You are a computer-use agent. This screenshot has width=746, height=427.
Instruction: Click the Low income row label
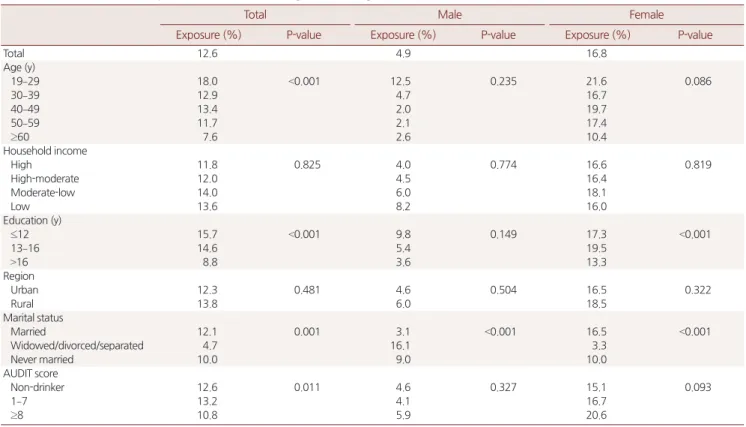(20, 206)
